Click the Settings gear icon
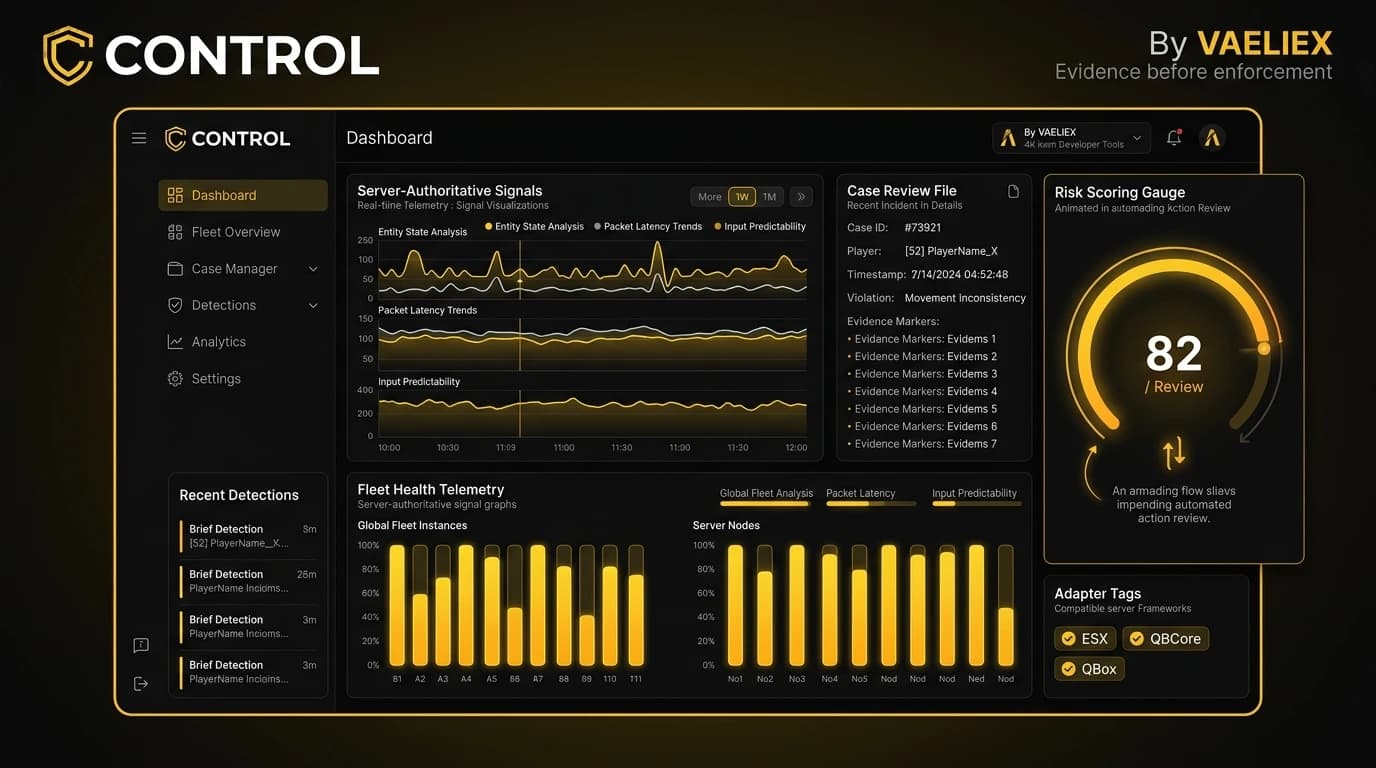Viewport: 1376px width, 768px height. (x=175, y=379)
